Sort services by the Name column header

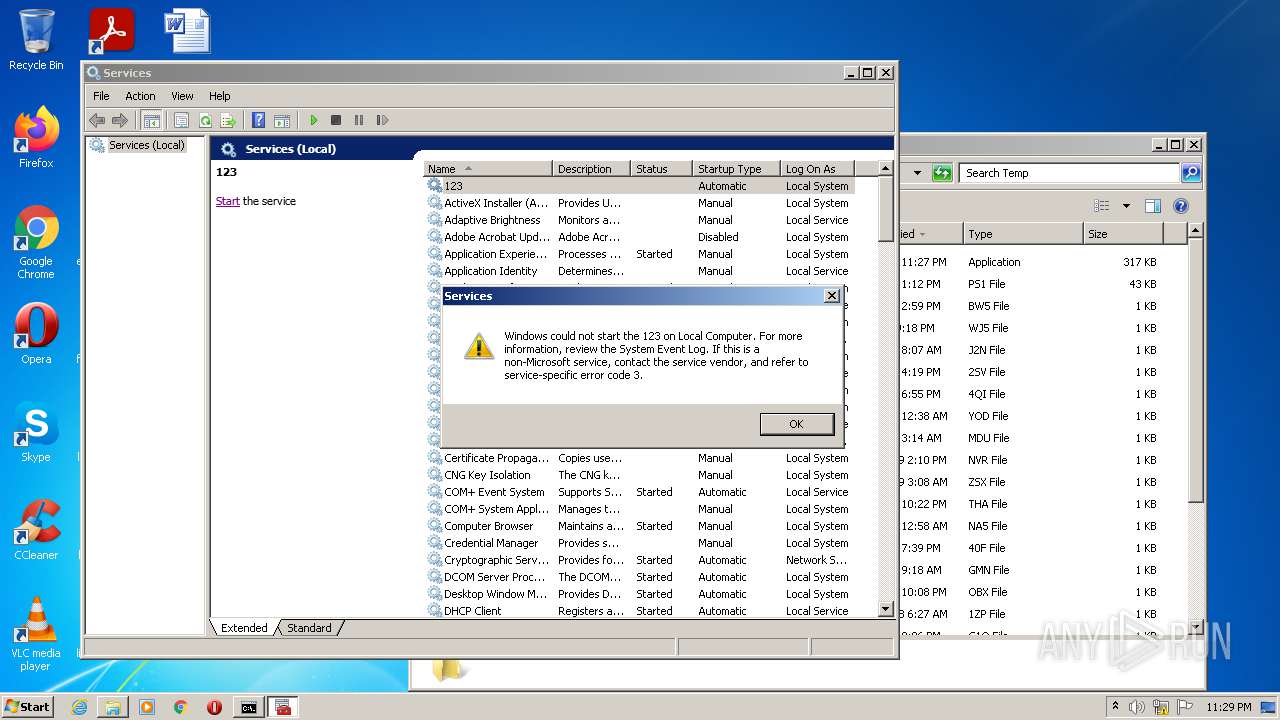(x=488, y=168)
